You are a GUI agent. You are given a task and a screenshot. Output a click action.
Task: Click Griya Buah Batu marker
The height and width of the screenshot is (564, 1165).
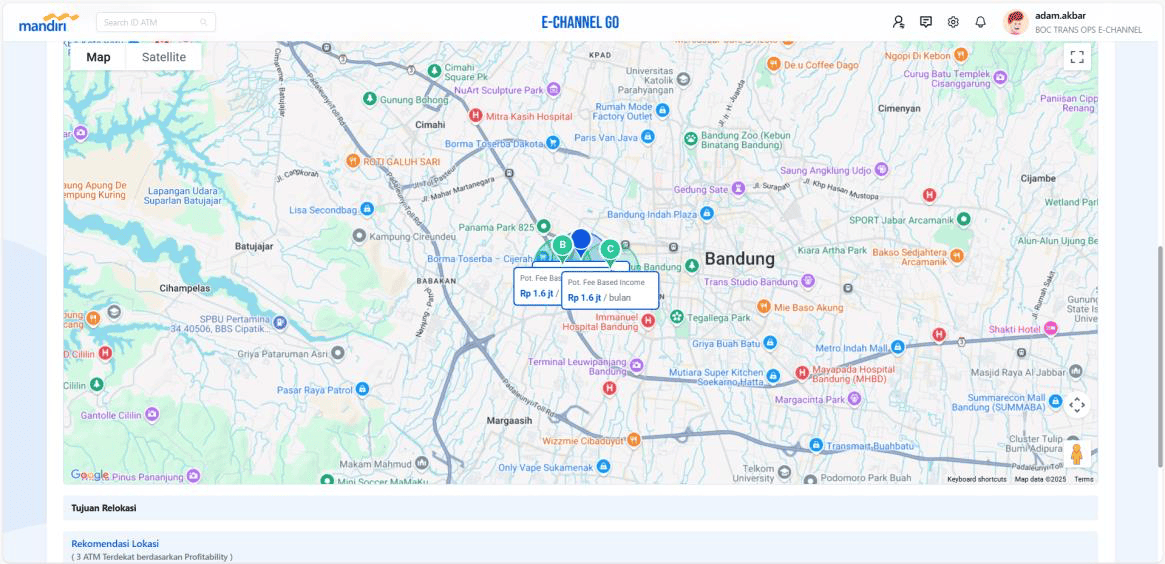770,343
